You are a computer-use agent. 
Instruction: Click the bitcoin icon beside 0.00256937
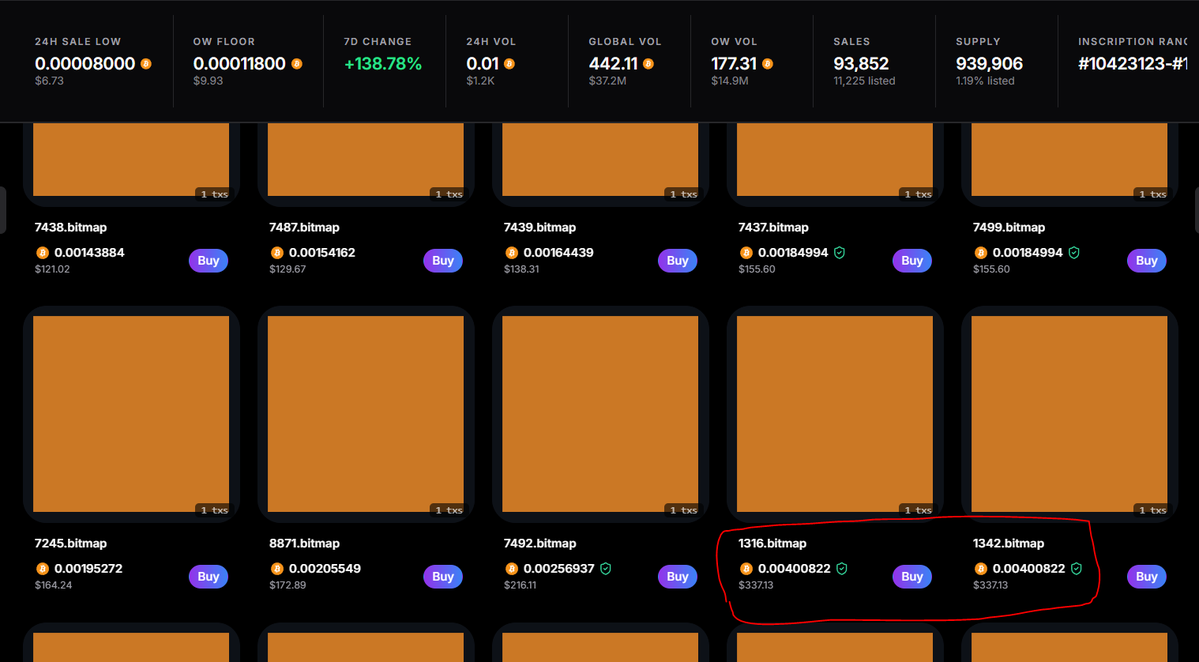tap(512, 569)
